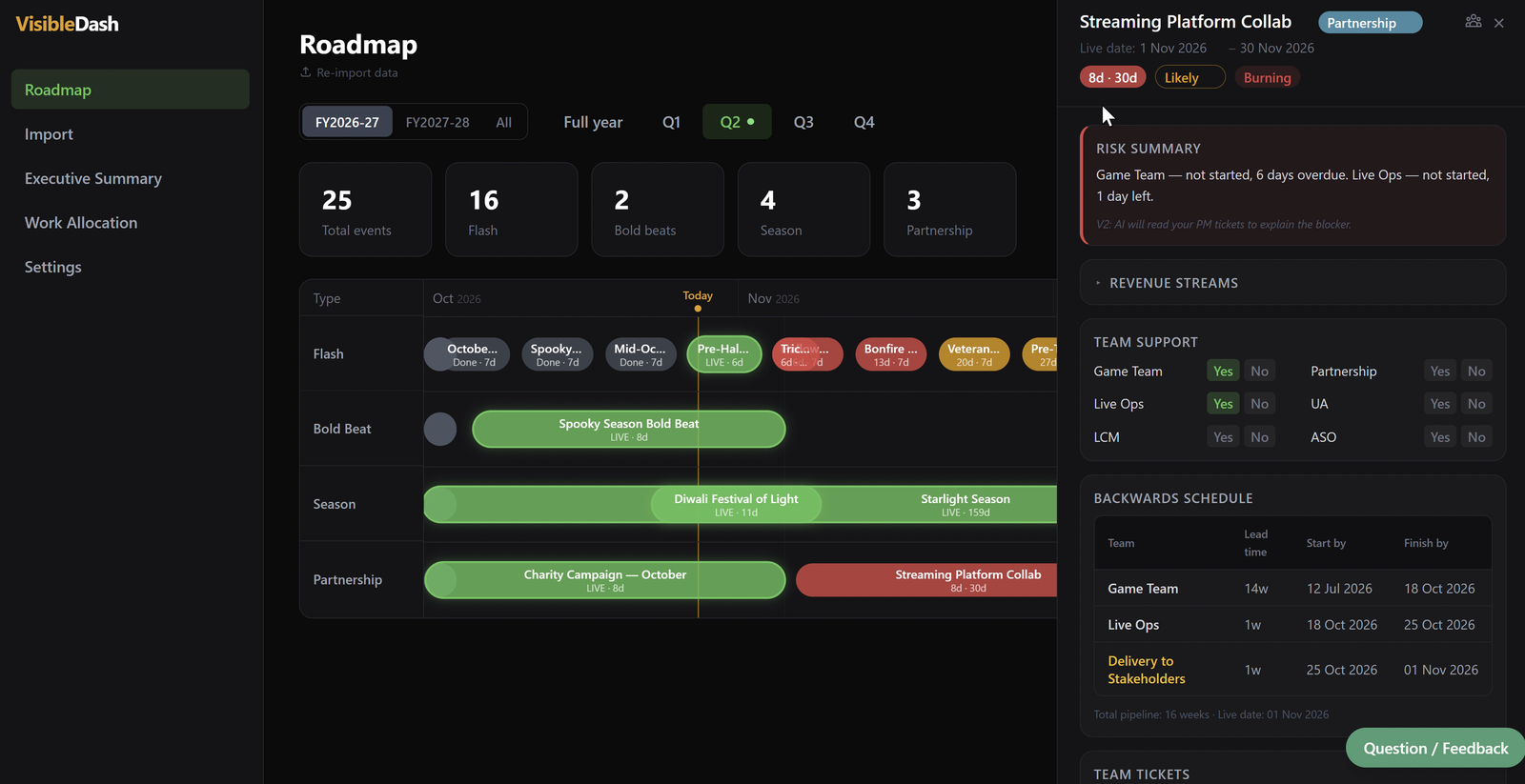Open Charity Campaign — October event
Image resolution: width=1525 pixels, height=784 pixels.
[604, 580]
